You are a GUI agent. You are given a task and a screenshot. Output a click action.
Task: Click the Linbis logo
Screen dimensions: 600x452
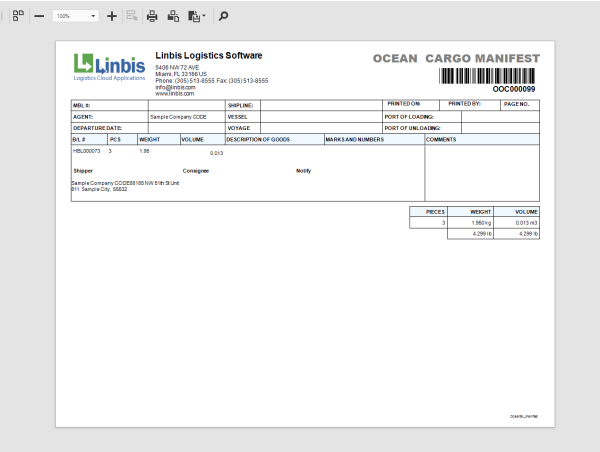tap(109, 67)
